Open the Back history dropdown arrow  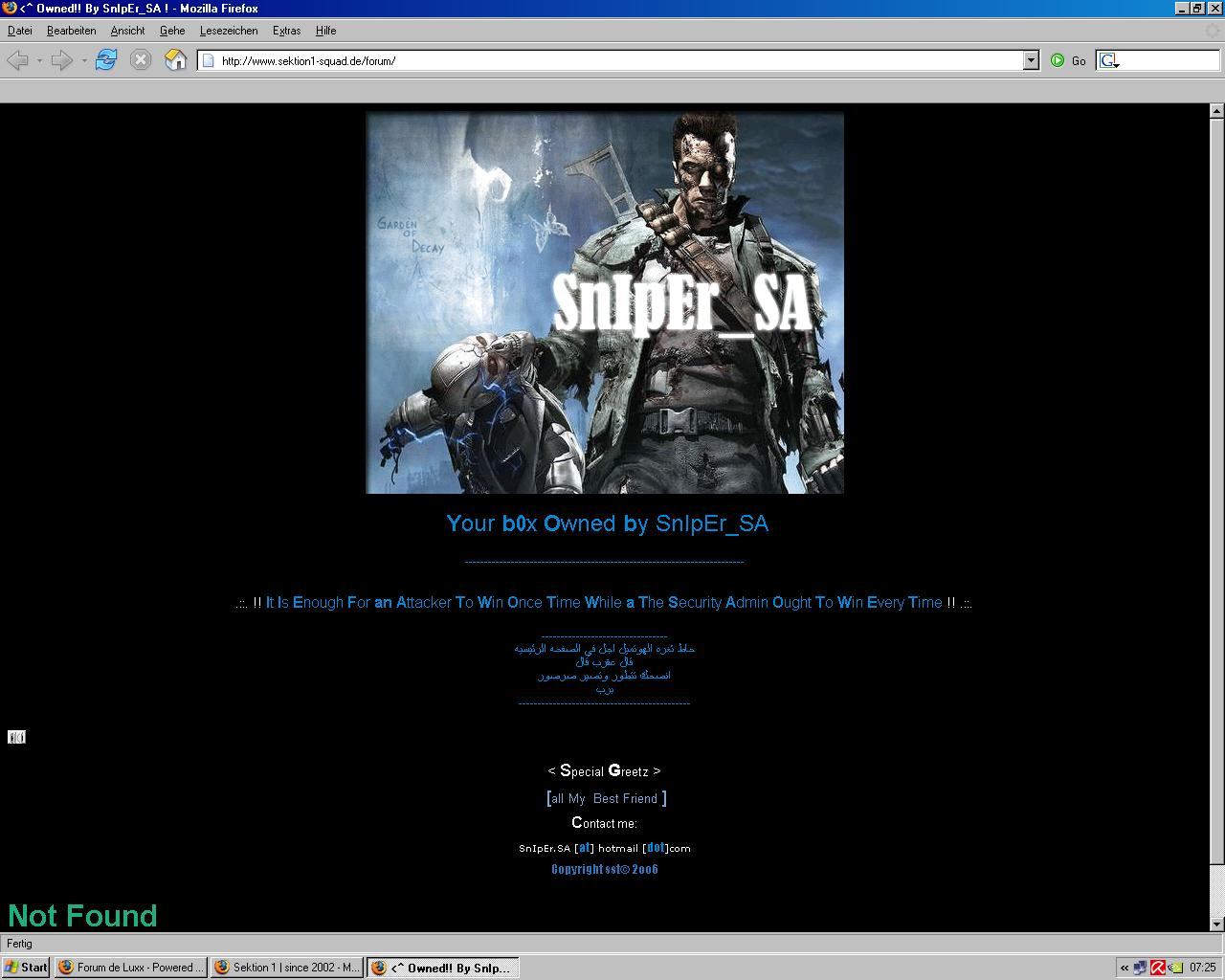pyautogui.click(x=39, y=60)
